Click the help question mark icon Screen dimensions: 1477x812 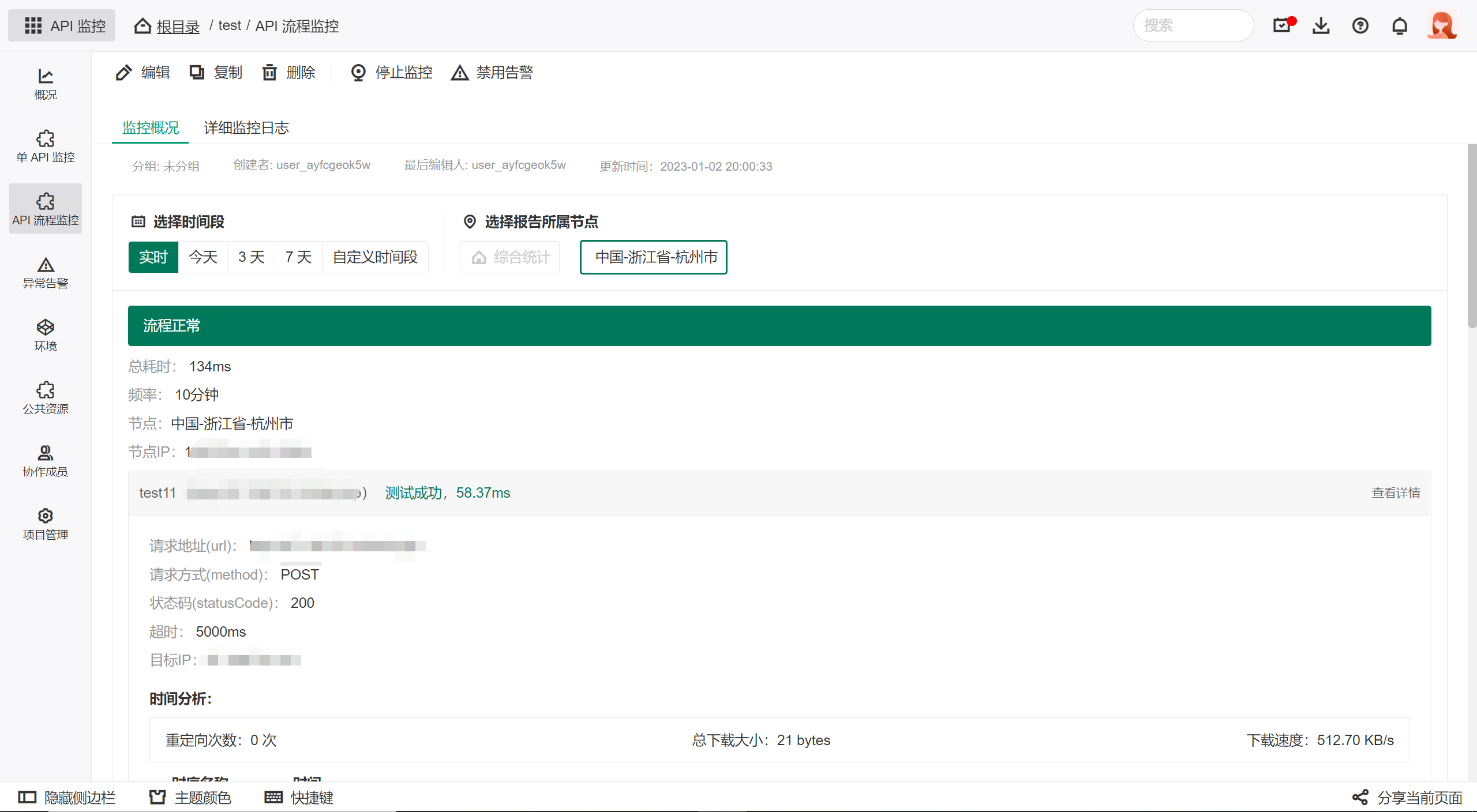point(1360,25)
